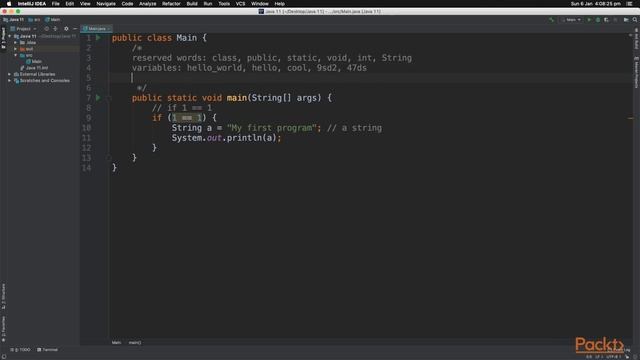Click the highlighted 1 == 1 condition on line 9

pyautogui.click(x=187, y=118)
